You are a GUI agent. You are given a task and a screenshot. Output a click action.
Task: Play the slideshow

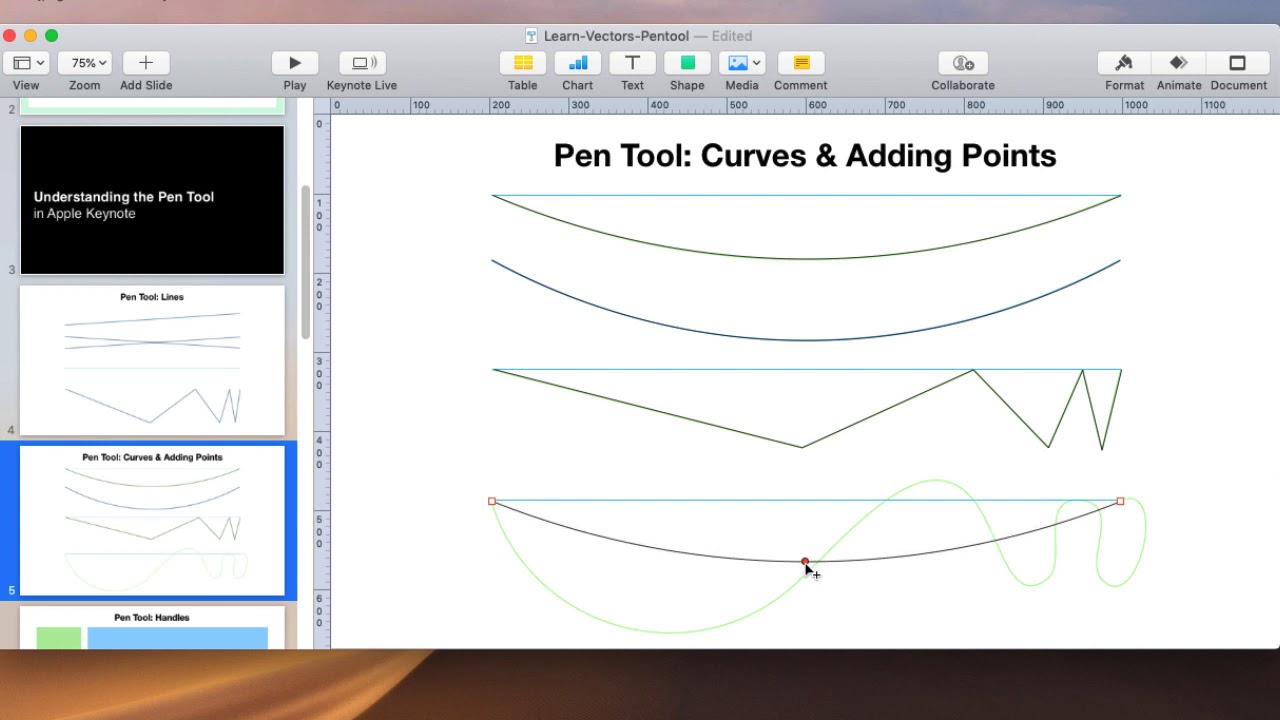[x=294, y=63]
